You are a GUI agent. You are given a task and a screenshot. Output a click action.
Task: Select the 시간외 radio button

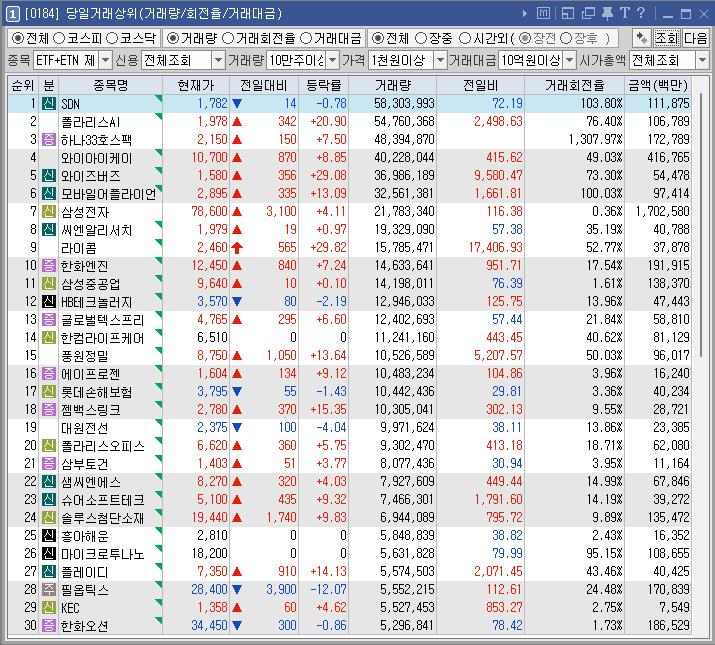click(x=465, y=38)
